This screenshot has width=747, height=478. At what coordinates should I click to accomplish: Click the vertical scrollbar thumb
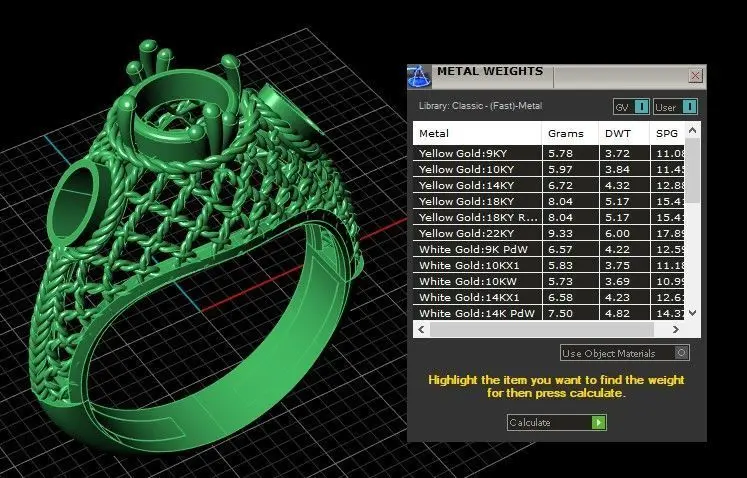[693, 171]
